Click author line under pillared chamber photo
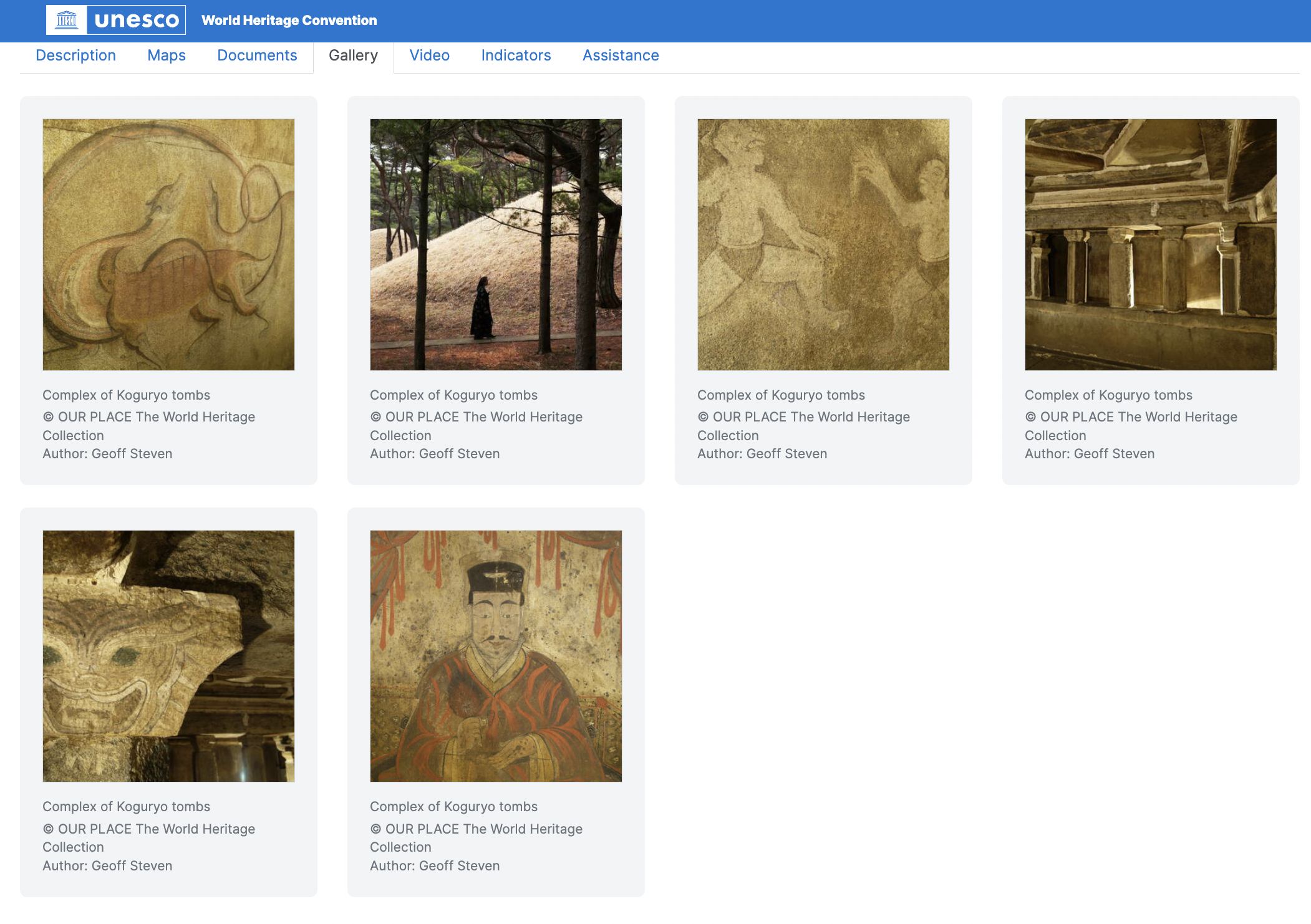The width and height of the screenshot is (1311, 924). click(1090, 454)
